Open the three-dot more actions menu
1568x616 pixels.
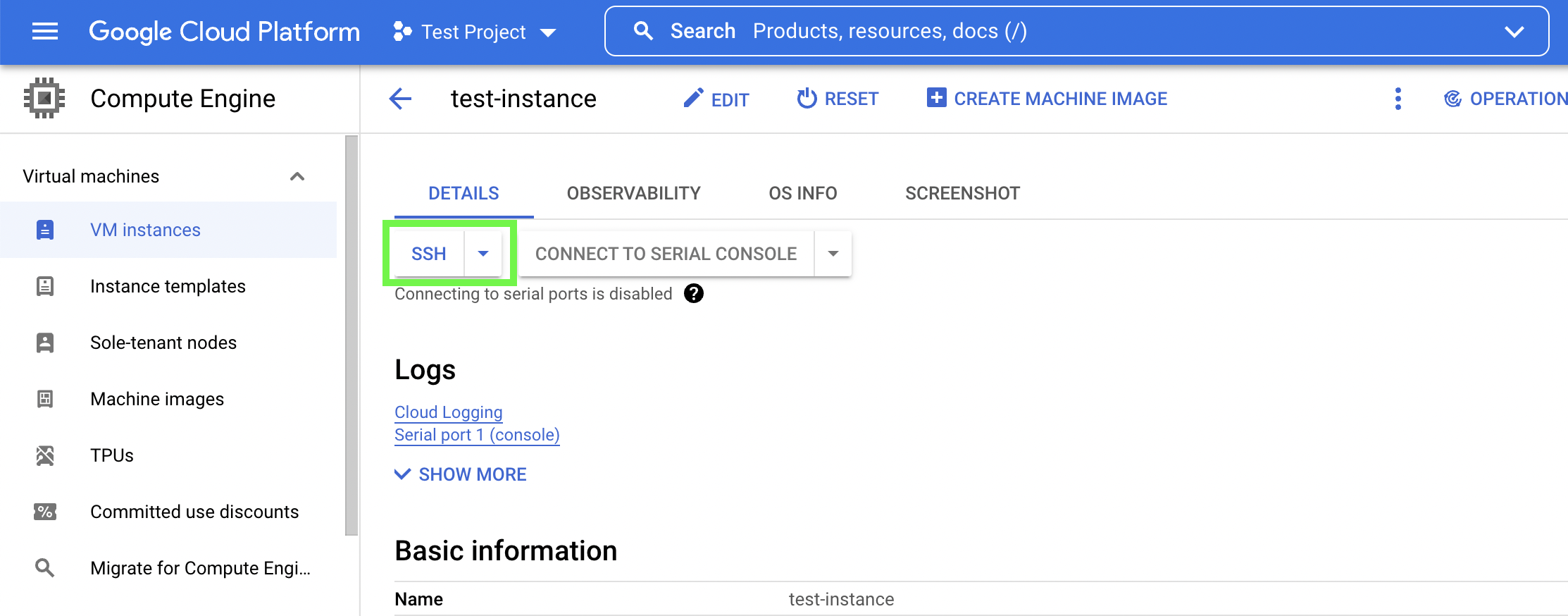1398,99
